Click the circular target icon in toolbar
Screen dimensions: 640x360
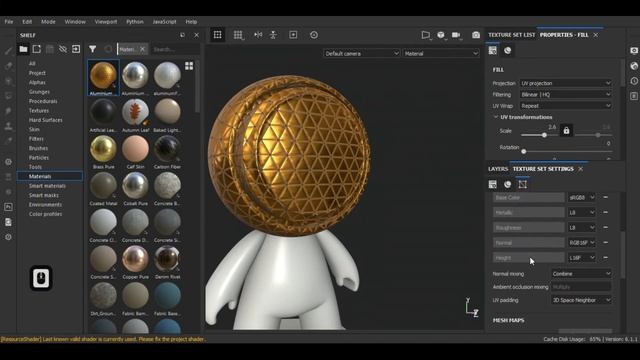pos(313,35)
